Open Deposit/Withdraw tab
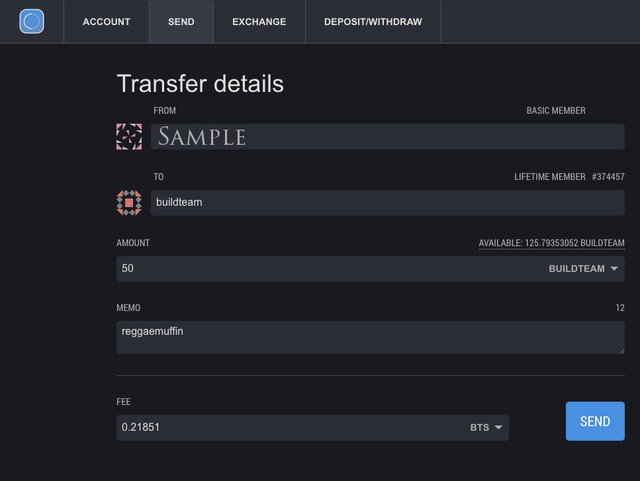 click(x=373, y=22)
